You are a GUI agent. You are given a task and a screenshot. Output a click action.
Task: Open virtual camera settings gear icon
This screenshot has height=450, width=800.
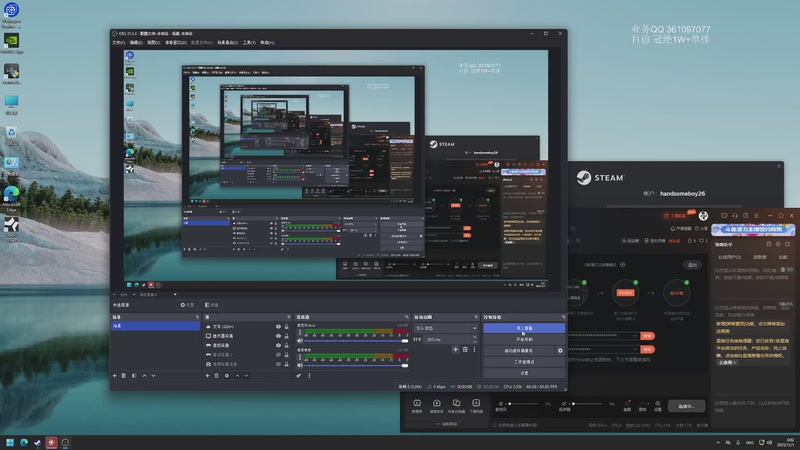click(x=560, y=351)
